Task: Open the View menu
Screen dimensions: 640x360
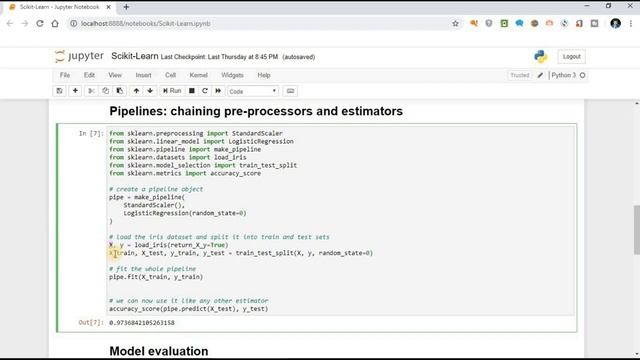Action: click(115, 75)
